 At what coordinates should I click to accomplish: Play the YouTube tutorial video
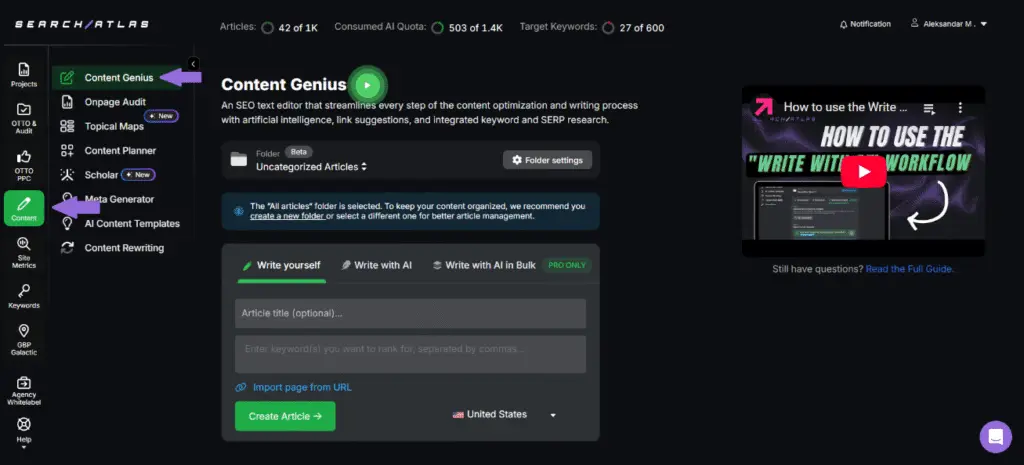tap(863, 172)
